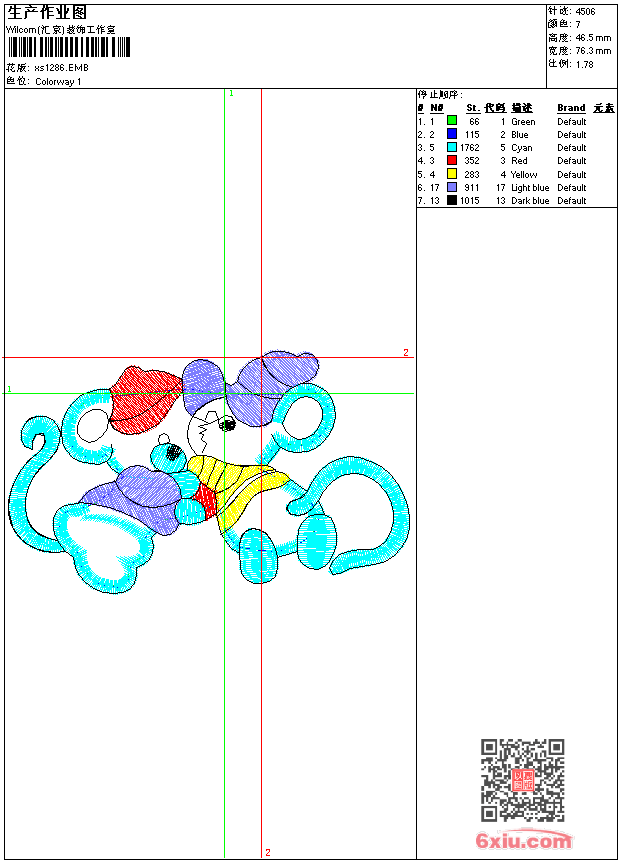Click stitch count '1762' for Cyan
This screenshot has height=860, width=620.
(x=470, y=148)
